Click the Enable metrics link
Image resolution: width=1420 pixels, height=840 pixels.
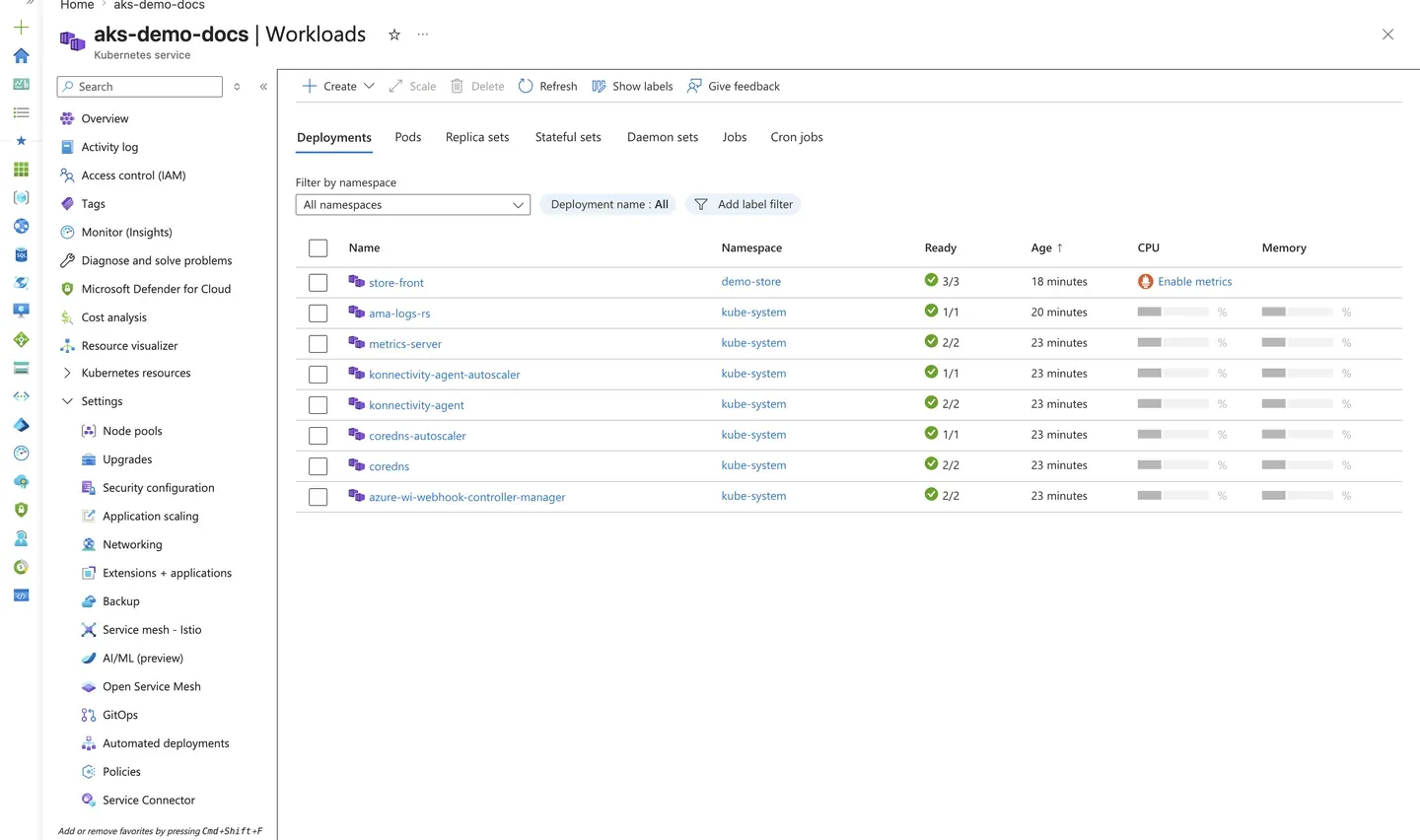[x=1194, y=282]
